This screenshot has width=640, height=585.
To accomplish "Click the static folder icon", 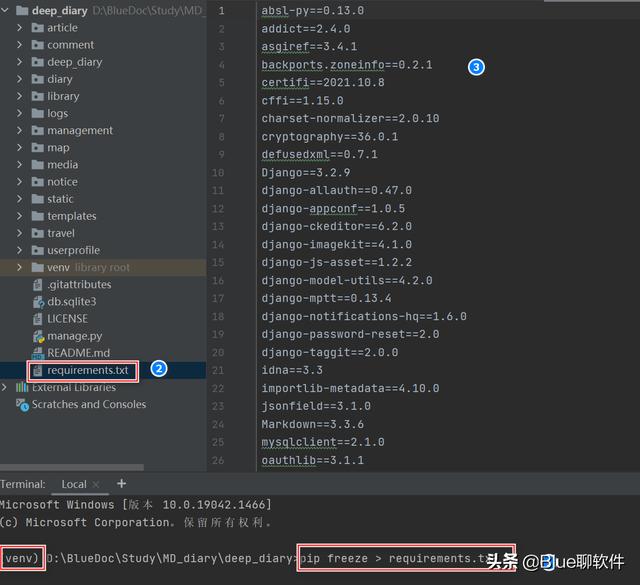I will (38, 199).
